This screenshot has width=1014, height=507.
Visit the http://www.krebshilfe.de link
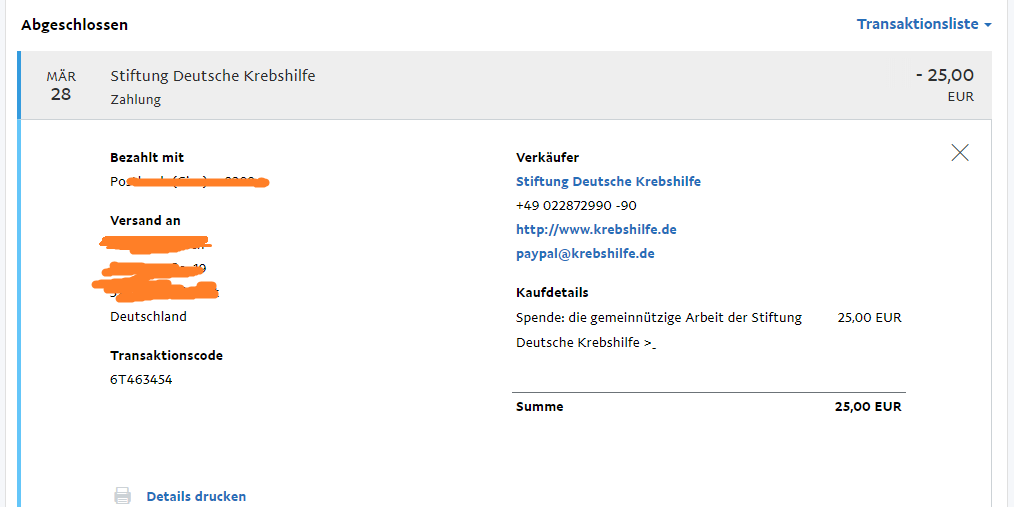tap(596, 230)
